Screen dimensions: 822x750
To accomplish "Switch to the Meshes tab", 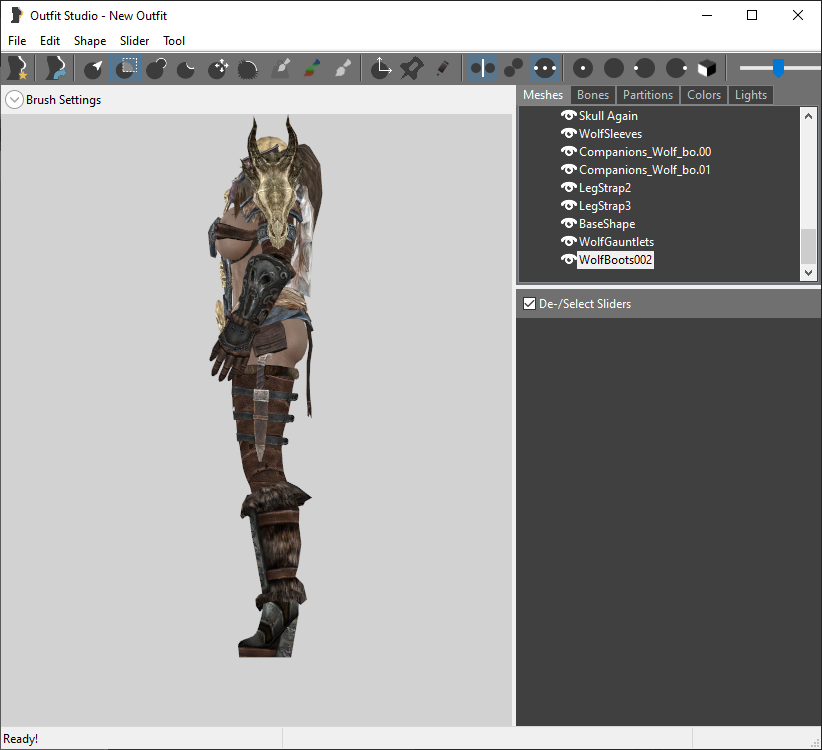I will (x=543, y=95).
